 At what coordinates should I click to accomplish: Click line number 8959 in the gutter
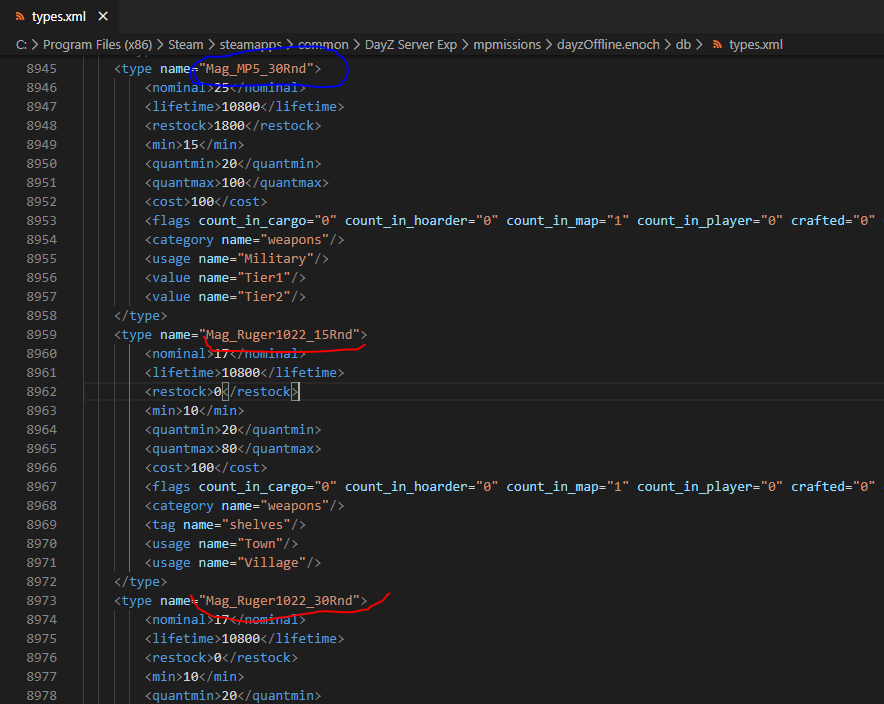[42, 335]
